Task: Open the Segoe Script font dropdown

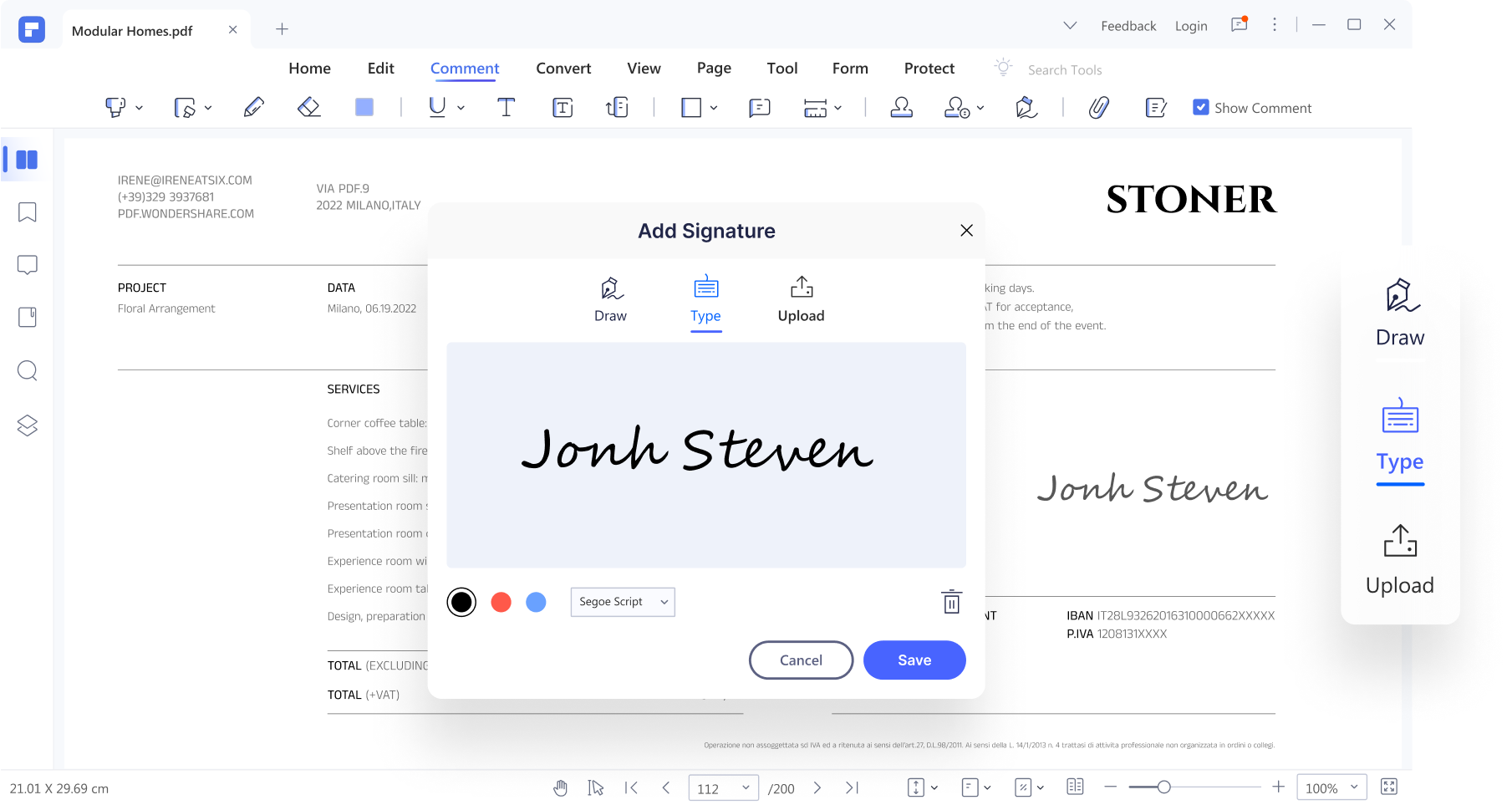Action: (x=623, y=602)
